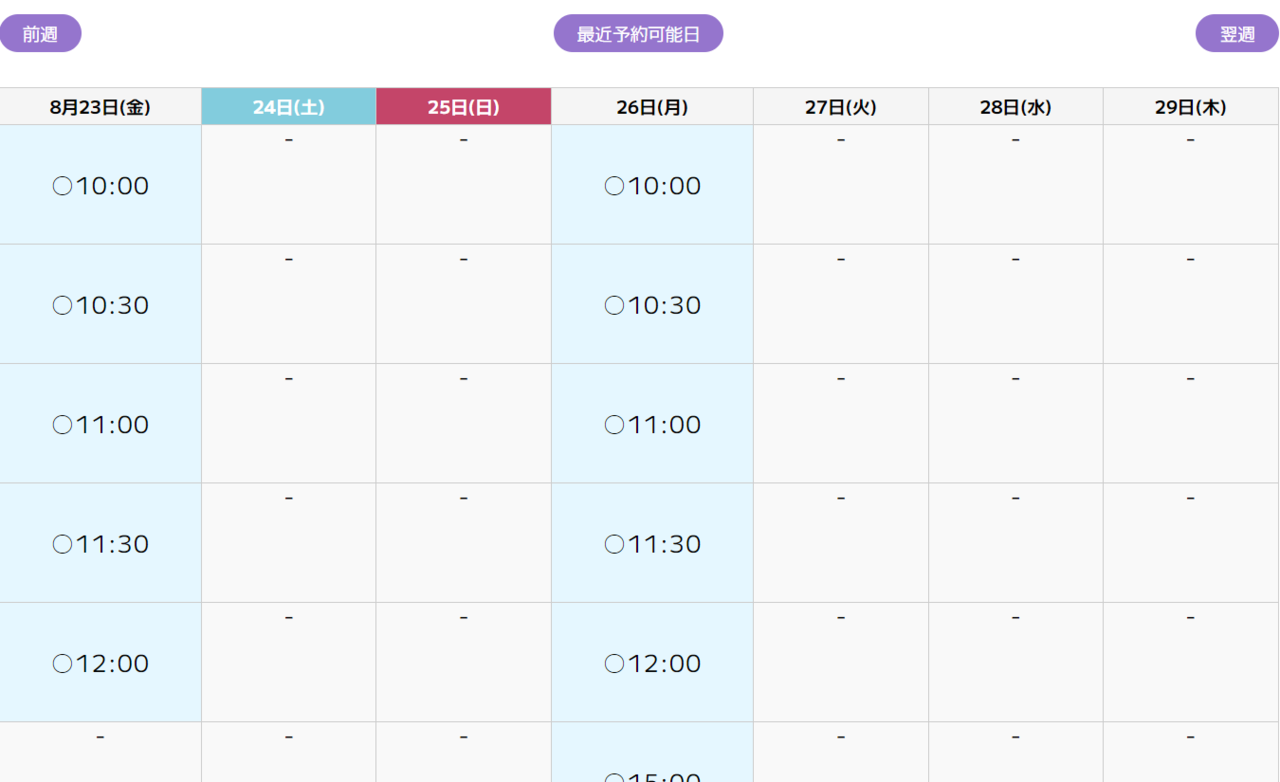Viewport: 1280px width, 782px height.
Task: Book the 11:00 slot on Monday 26日
Action: point(652,425)
